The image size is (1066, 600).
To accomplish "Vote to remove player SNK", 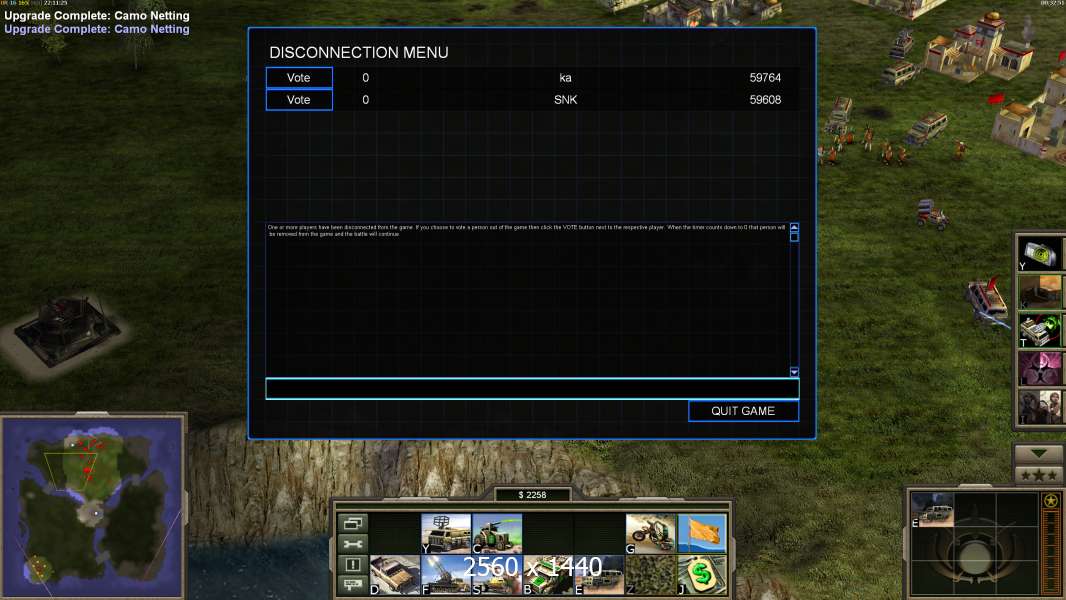I will click(x=298, y=100).
